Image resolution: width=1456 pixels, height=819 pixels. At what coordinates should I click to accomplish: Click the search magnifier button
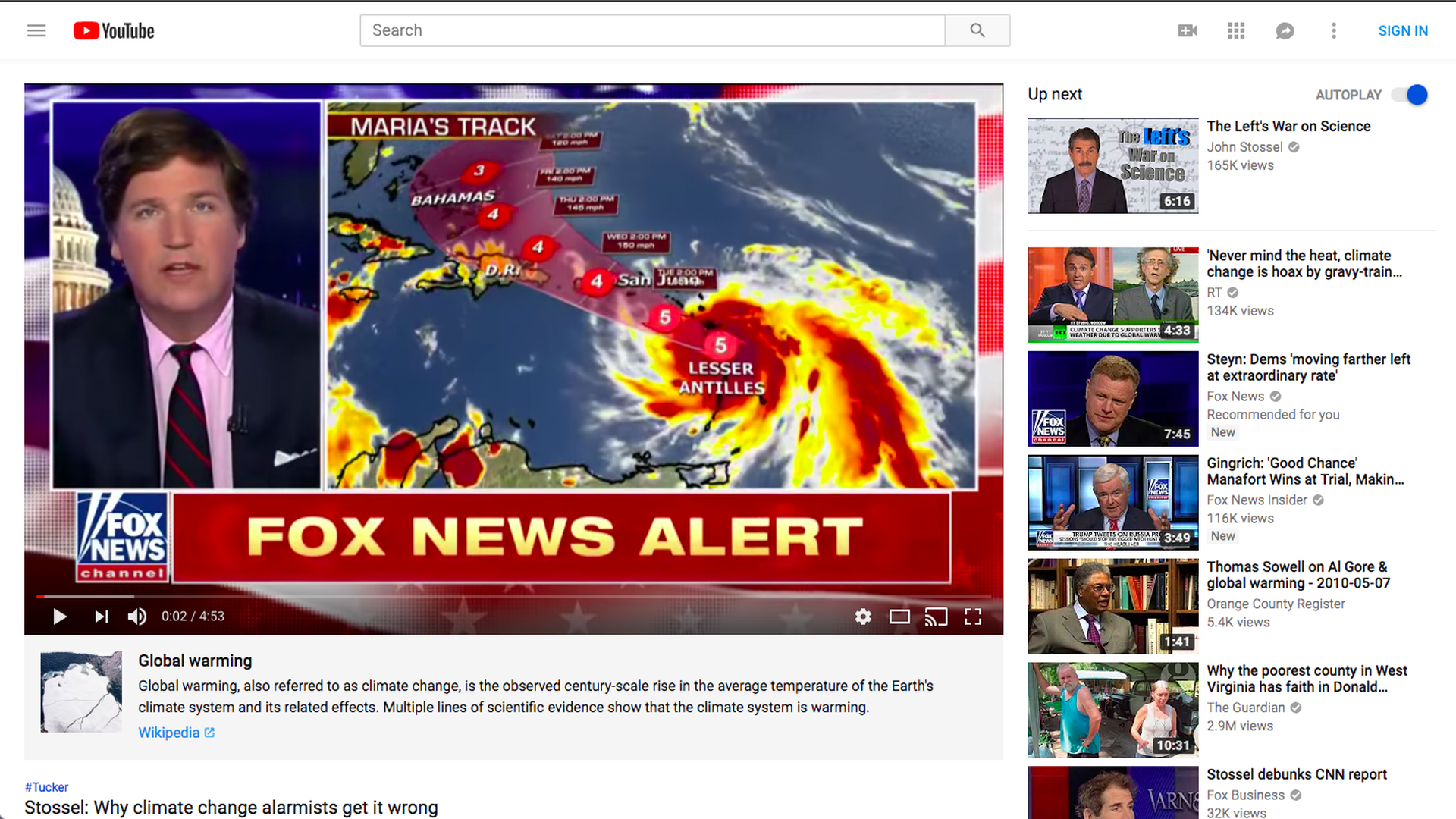pyautogui.click(x=977, y=30)
